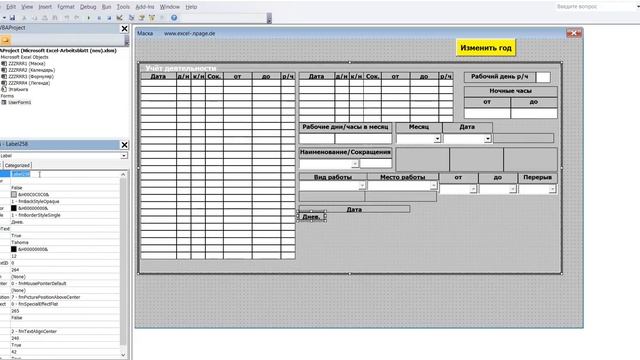This screenshot has width=640, height=360.
Task: Open the View menu
Action: click(27, 7)
